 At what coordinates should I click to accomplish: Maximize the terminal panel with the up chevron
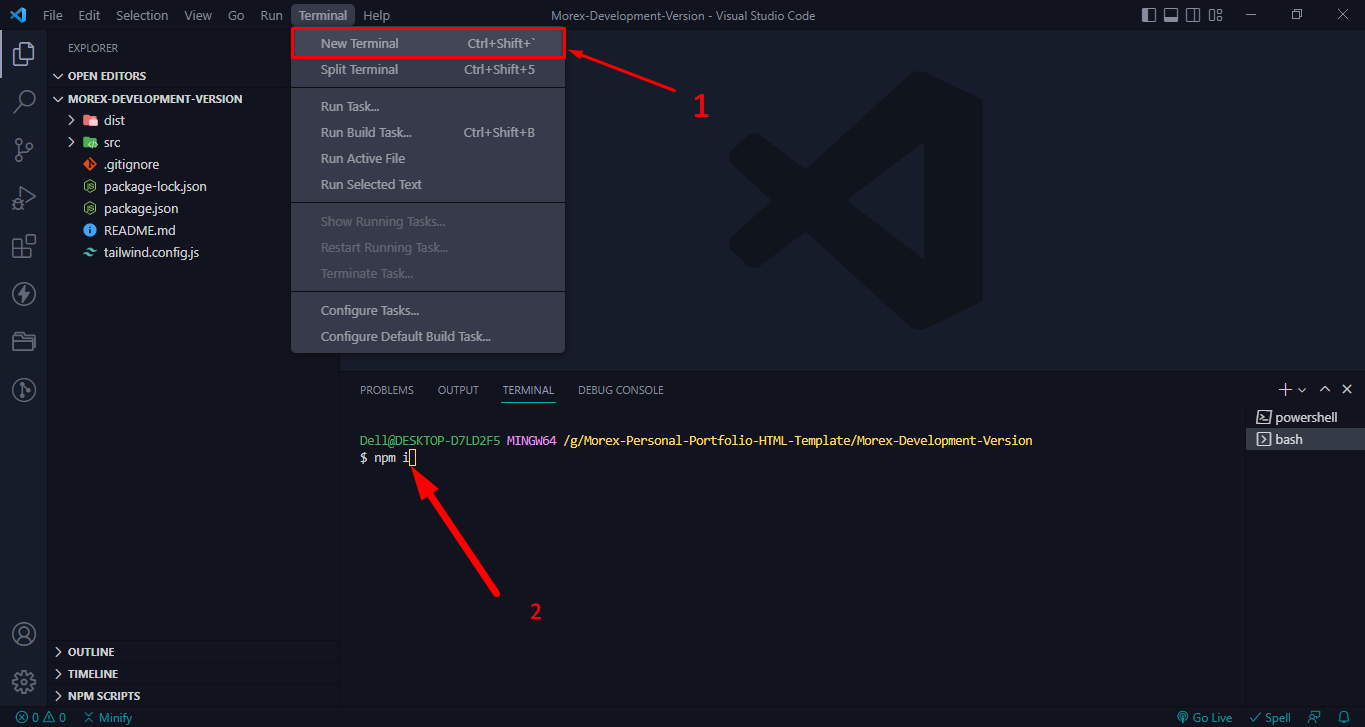coord(1325,389)
